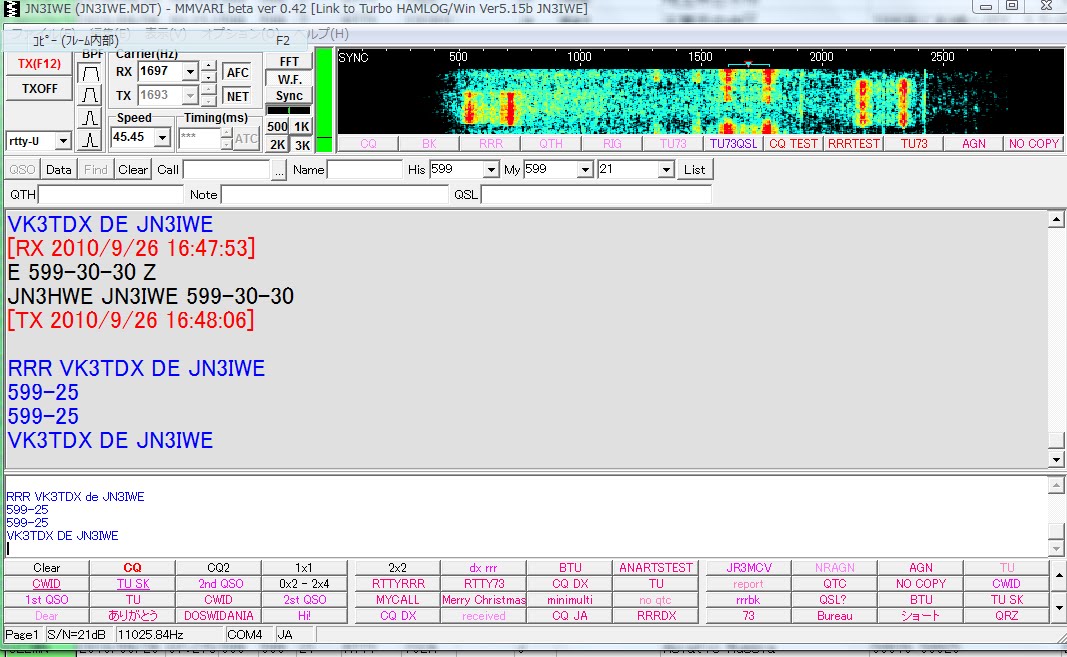Select the widest BPF filter shape icon
Viewport: 1067px width, 657px height.
[x=90, y=73]
